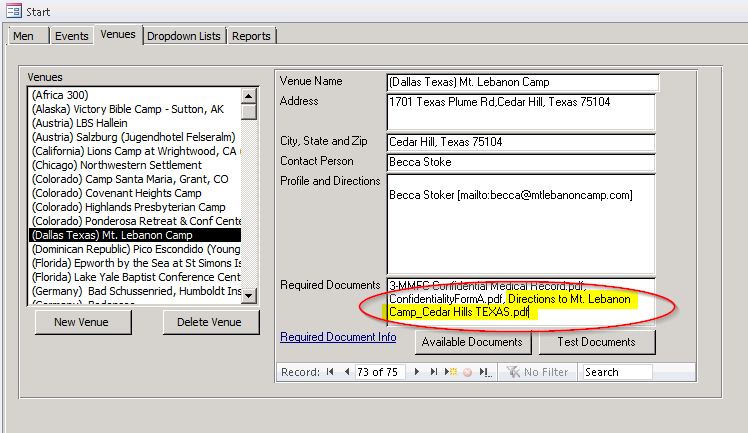This screenshot has width=748, height=433.
Task: Select (Austria) Salzburg (Jugendhotel Felseralm)
Action: (135, 137)
